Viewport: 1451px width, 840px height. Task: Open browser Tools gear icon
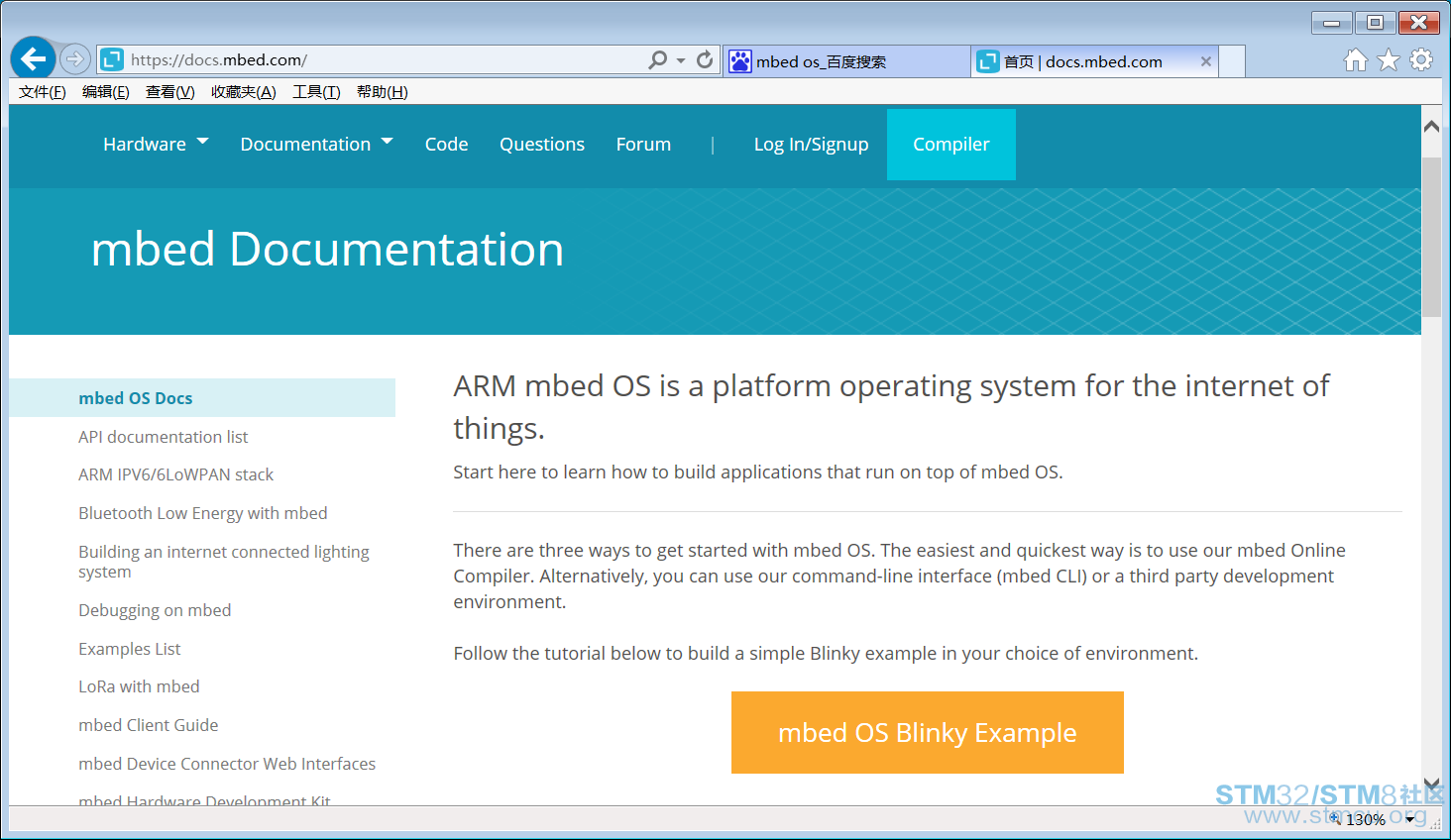tap(1421, 60)
